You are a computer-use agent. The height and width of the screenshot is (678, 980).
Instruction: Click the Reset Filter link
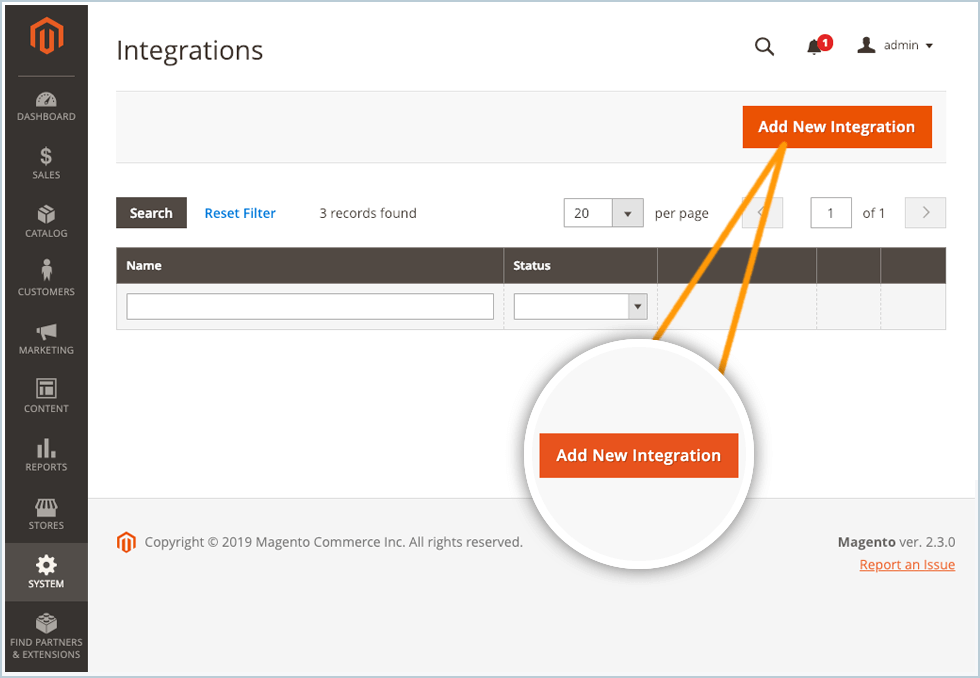[240, 213]
